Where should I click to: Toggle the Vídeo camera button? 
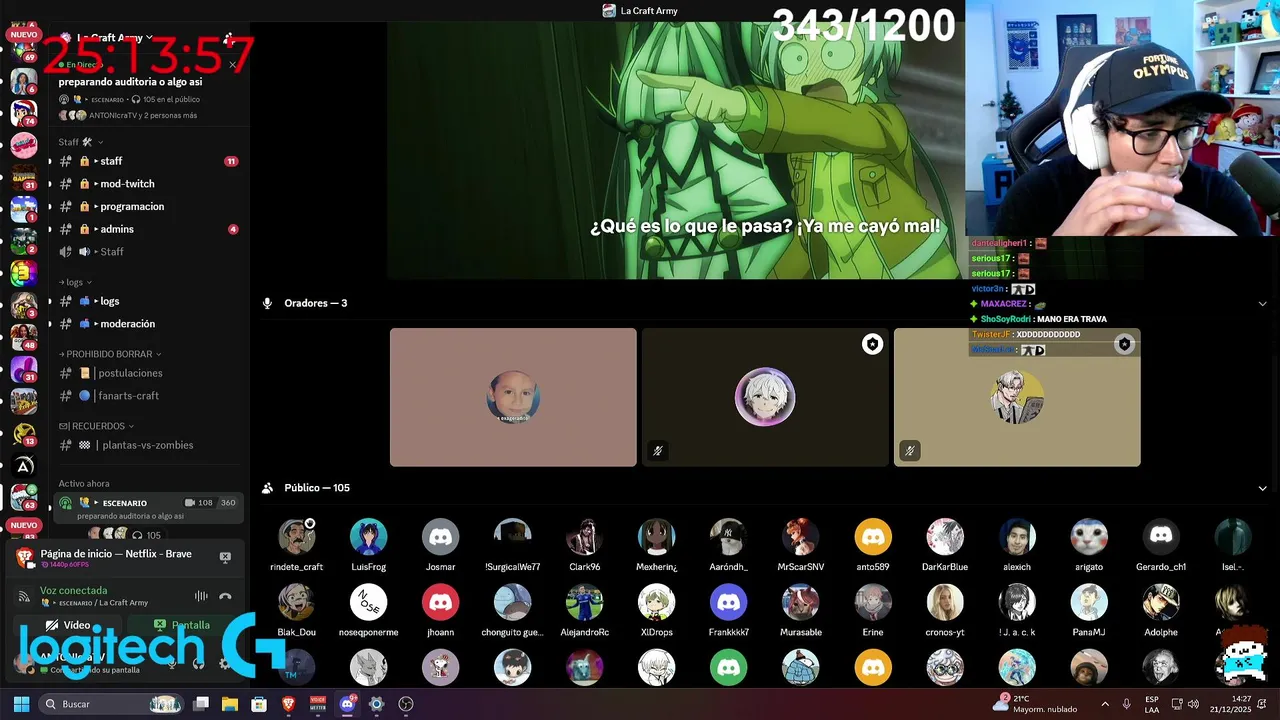click(x=69, y=625)
